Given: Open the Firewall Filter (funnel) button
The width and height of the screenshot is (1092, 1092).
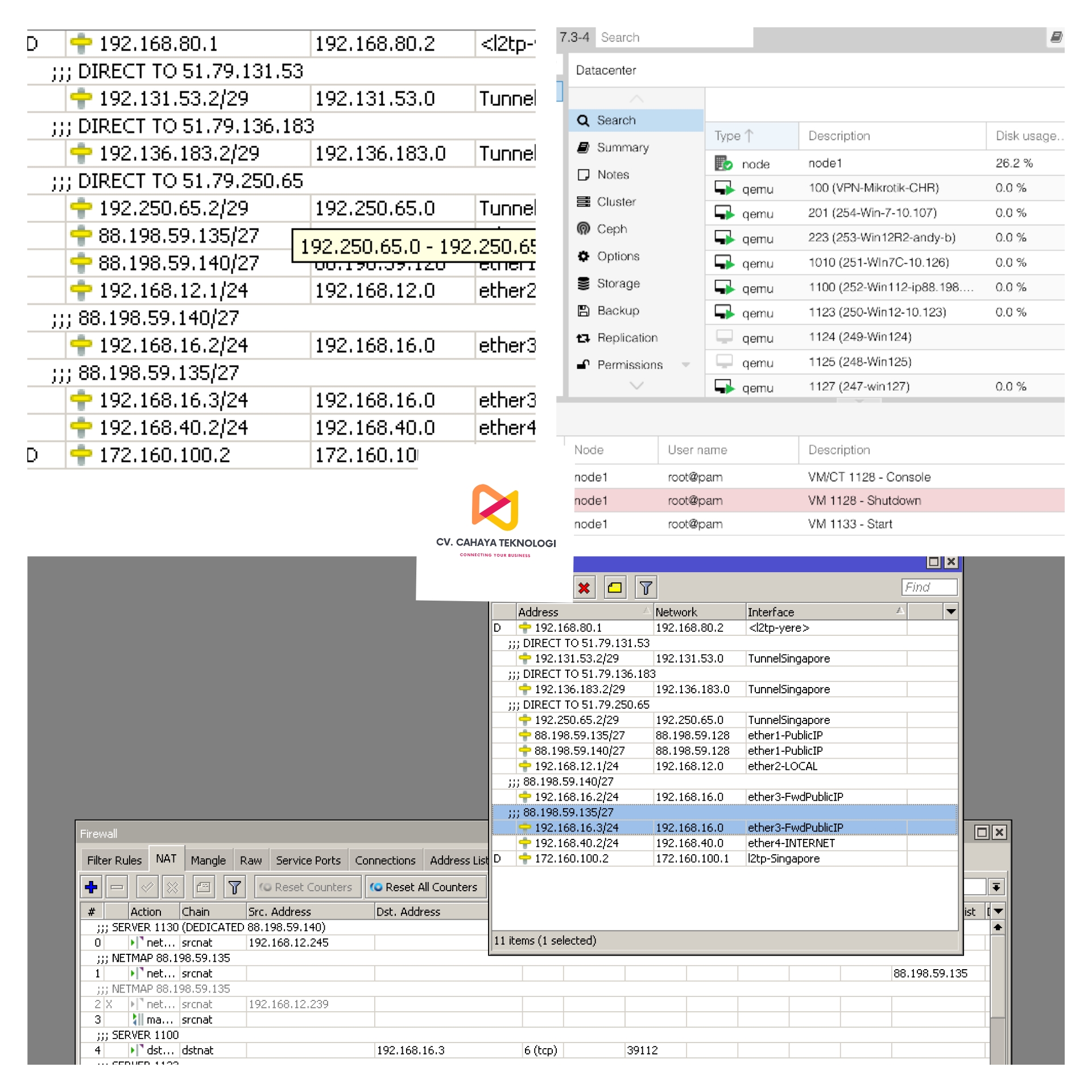Looking at the screenshot, I should point(234,887).
